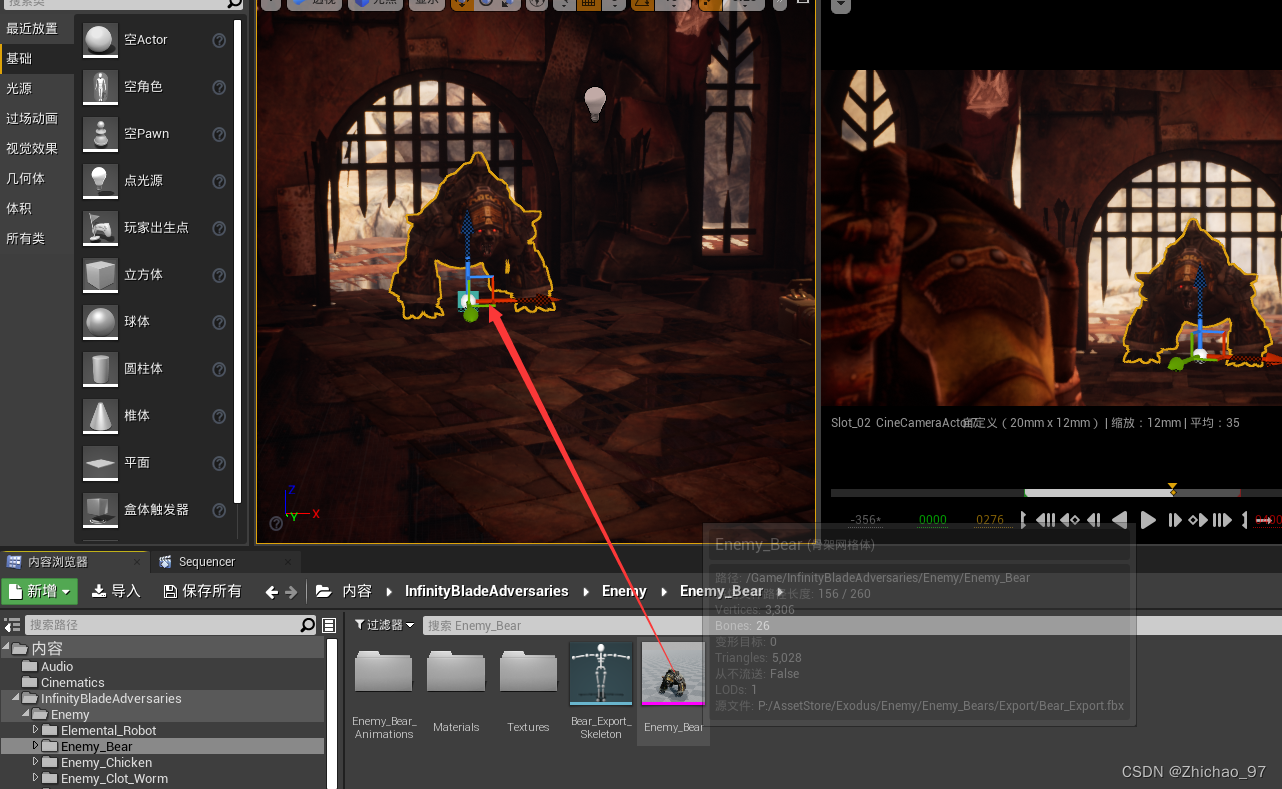Expand the Elemental_Robot folder node
Image resolution: width=1282 pixels, height=789 pixels.
36,730
